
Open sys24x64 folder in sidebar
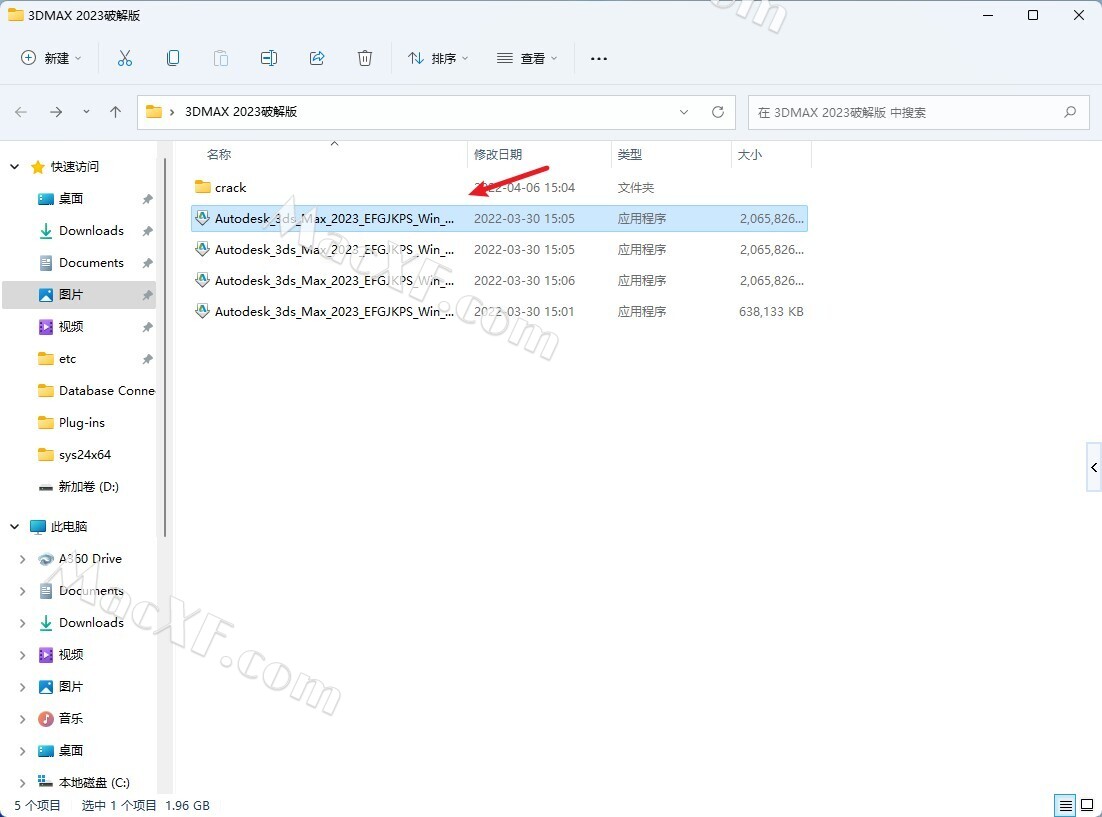(x=84, y=455)
